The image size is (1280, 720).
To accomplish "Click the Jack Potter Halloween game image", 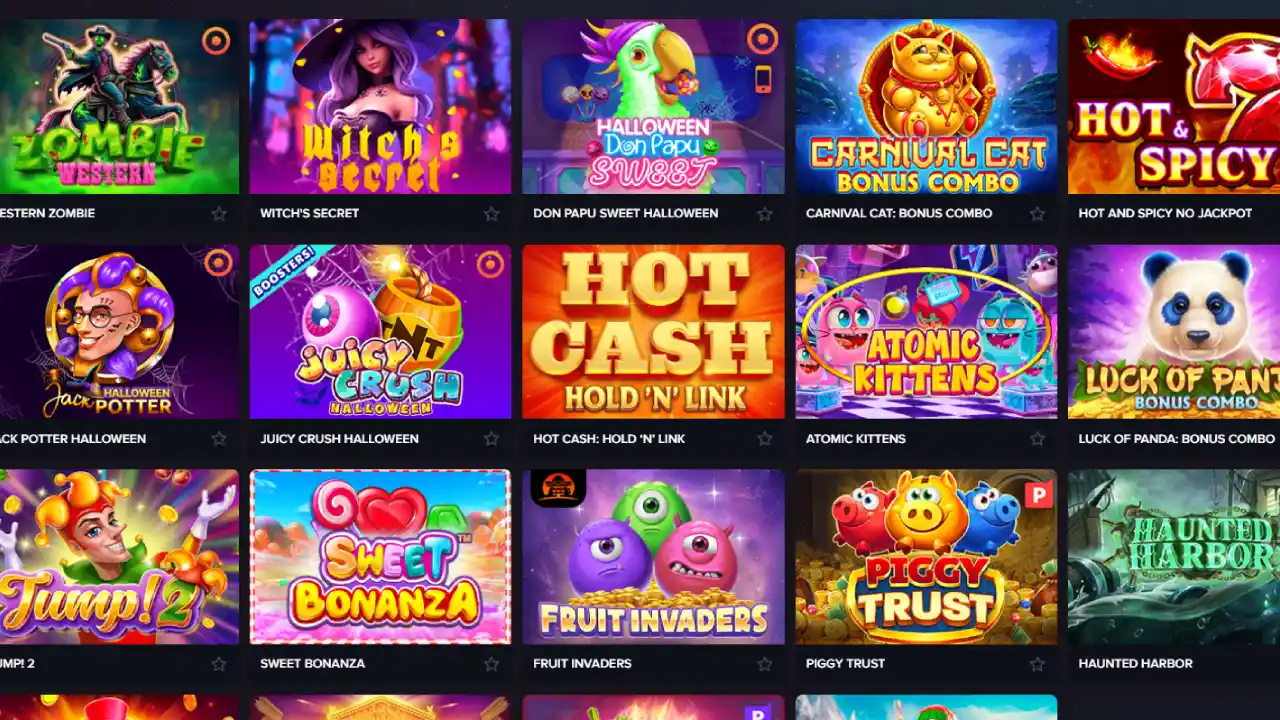I will (x=119, y=331).
